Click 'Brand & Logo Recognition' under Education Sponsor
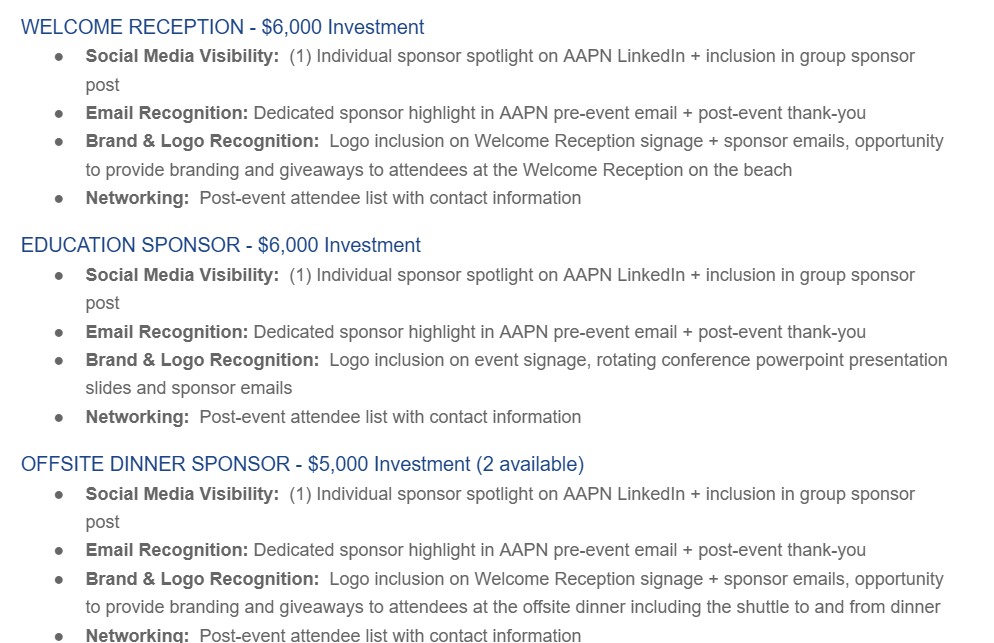Viewport: 994px width, 643px height. [202, 360]
